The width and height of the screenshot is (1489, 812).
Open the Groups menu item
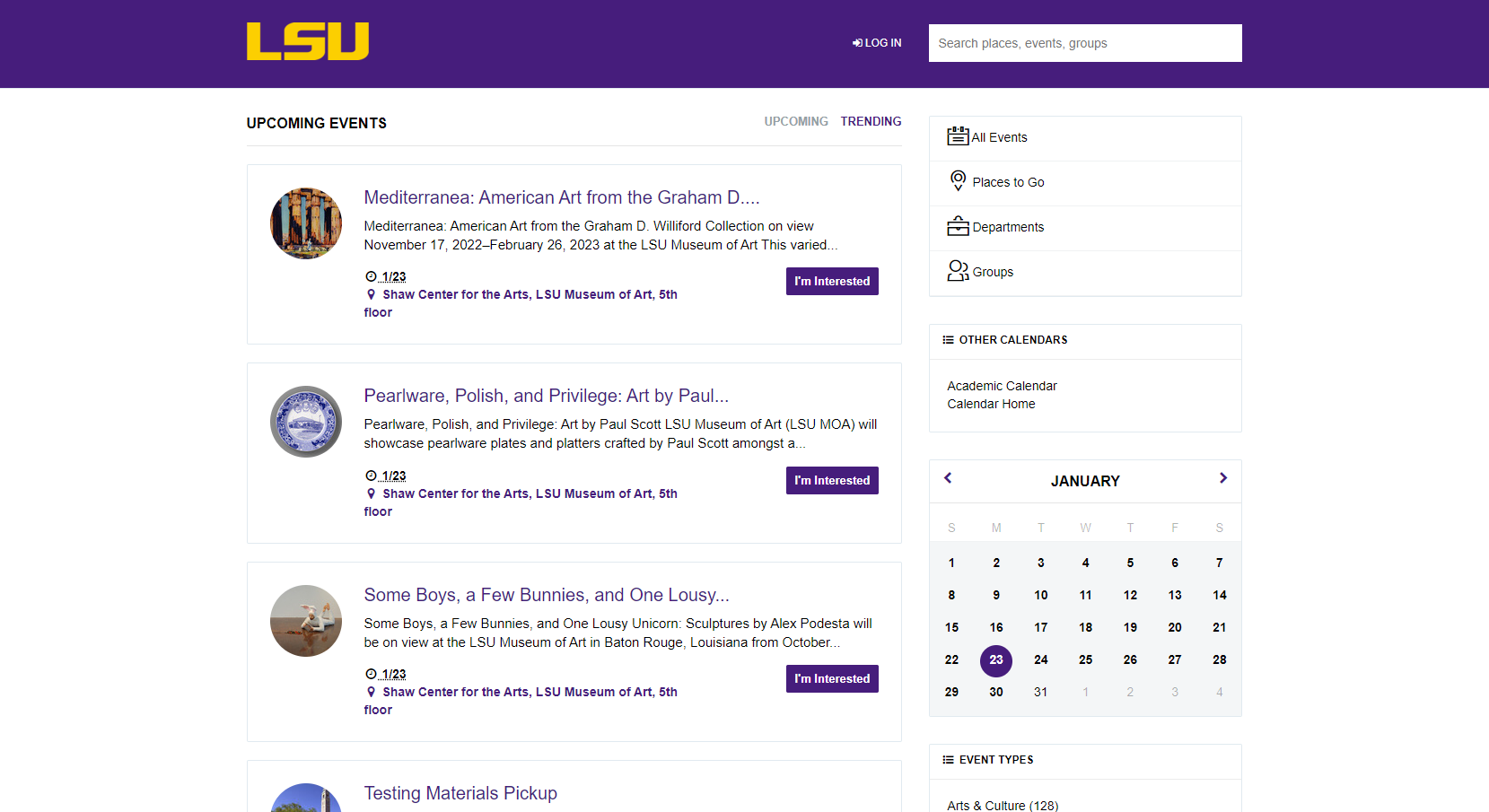1085,273
